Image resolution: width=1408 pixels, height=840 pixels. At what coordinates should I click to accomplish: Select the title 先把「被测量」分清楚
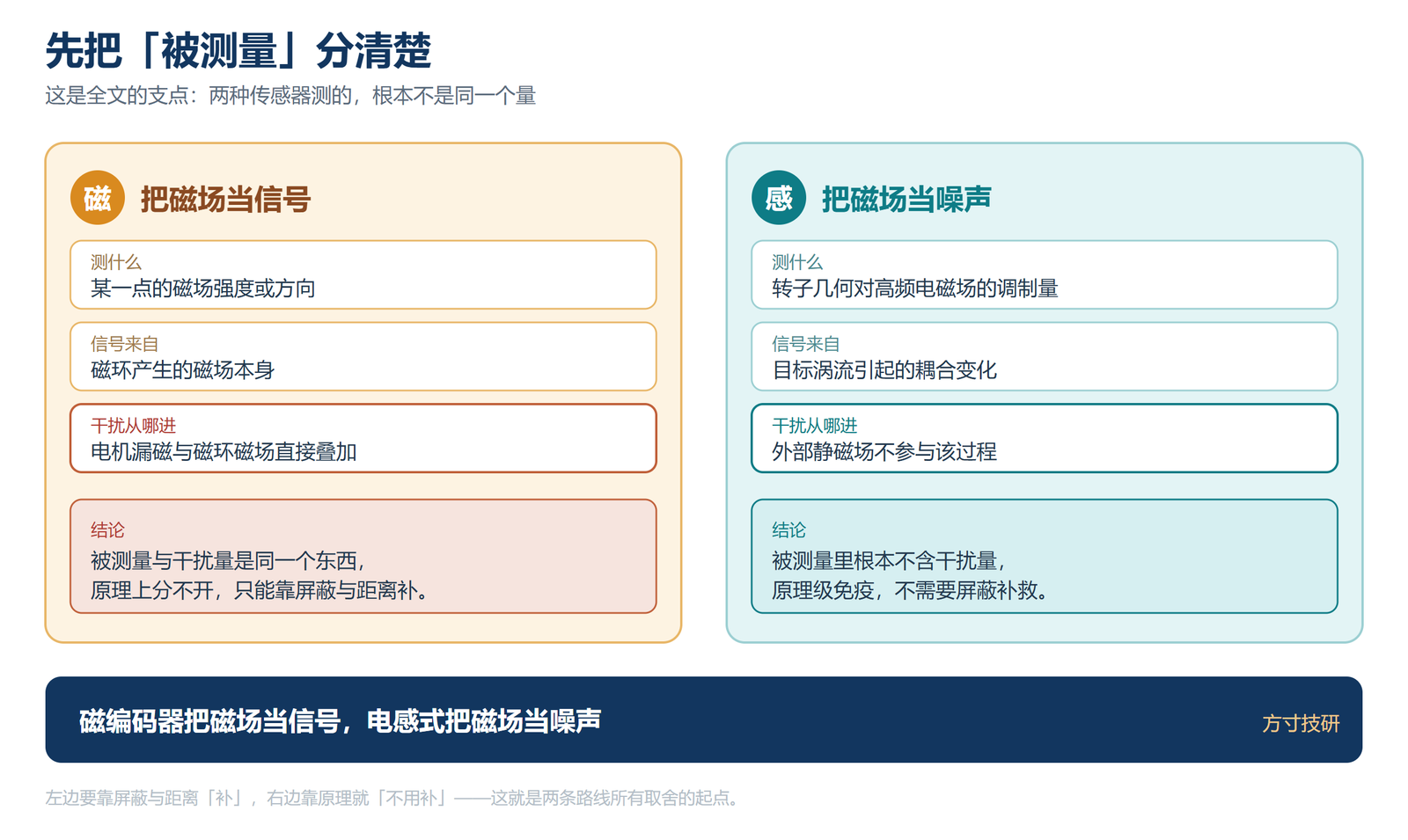pos(238,50)
